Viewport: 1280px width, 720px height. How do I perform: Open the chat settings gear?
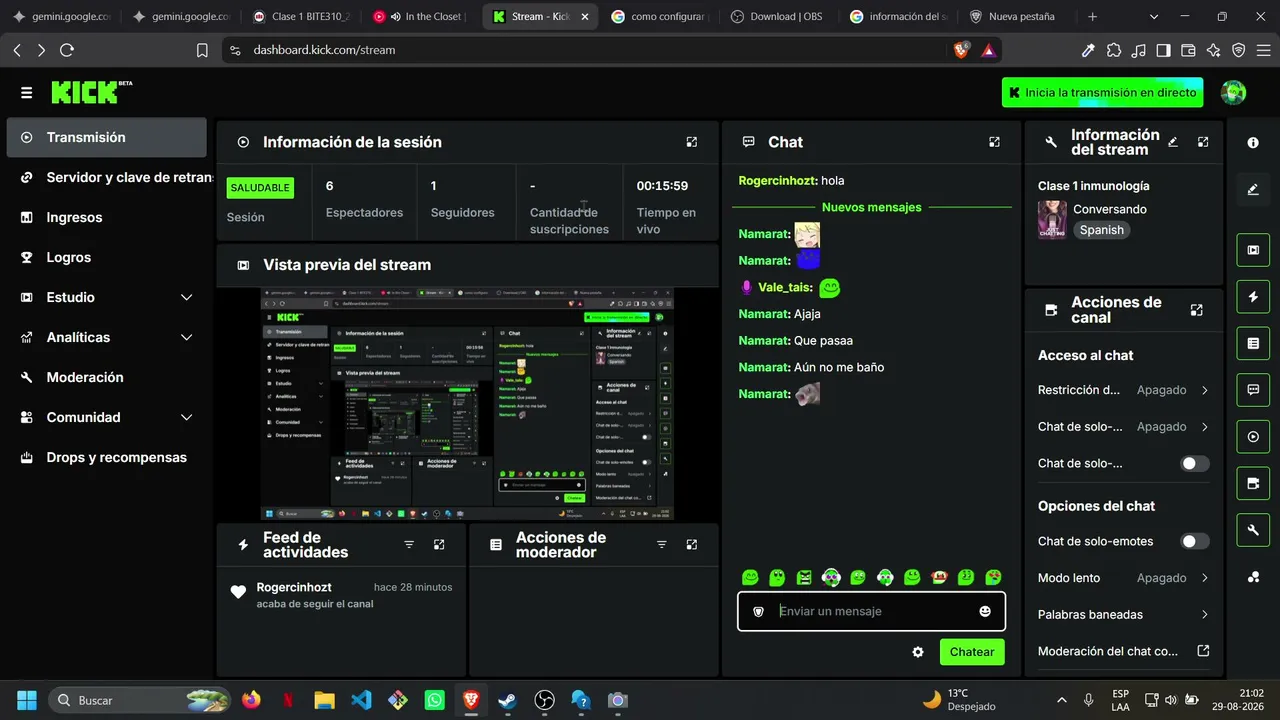918,652
